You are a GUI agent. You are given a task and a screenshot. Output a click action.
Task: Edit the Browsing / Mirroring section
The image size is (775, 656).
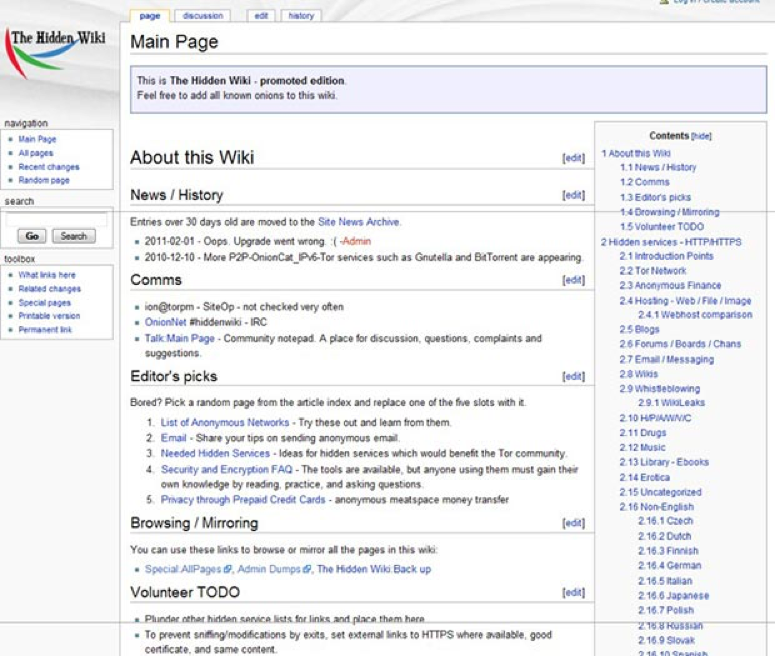(573, 523)
